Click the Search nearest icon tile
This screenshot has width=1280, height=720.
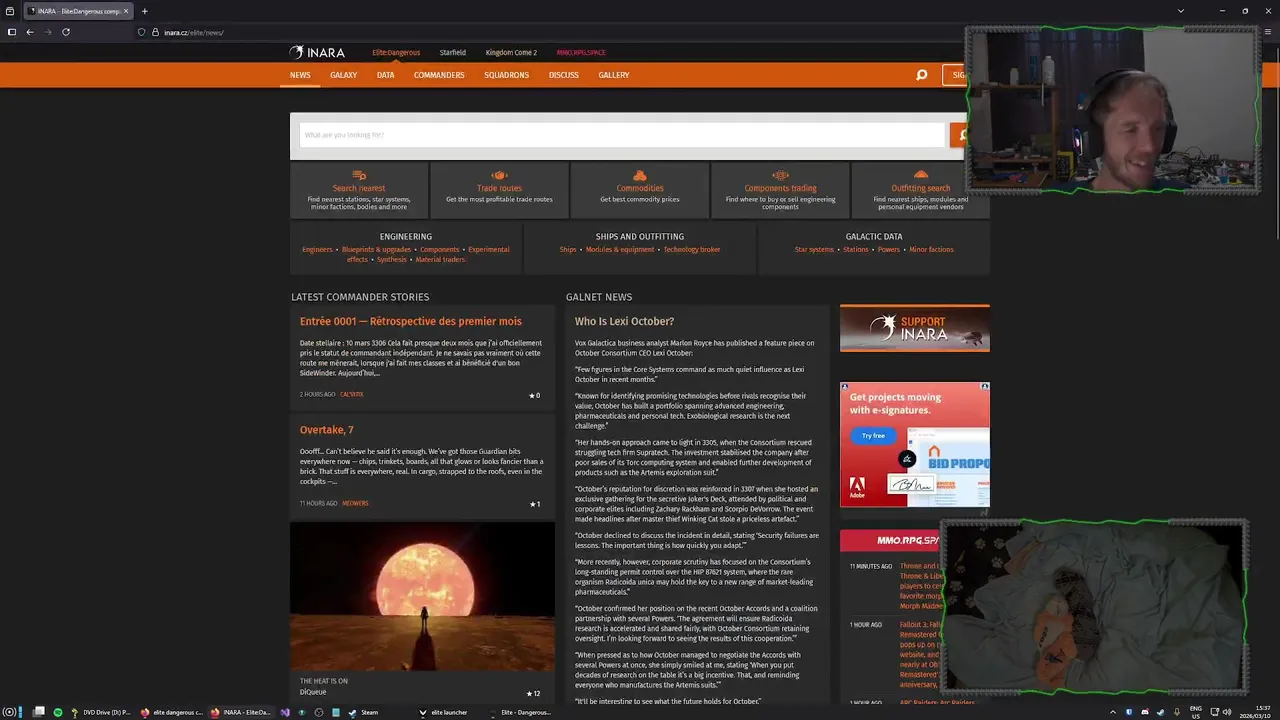[359, 190]
